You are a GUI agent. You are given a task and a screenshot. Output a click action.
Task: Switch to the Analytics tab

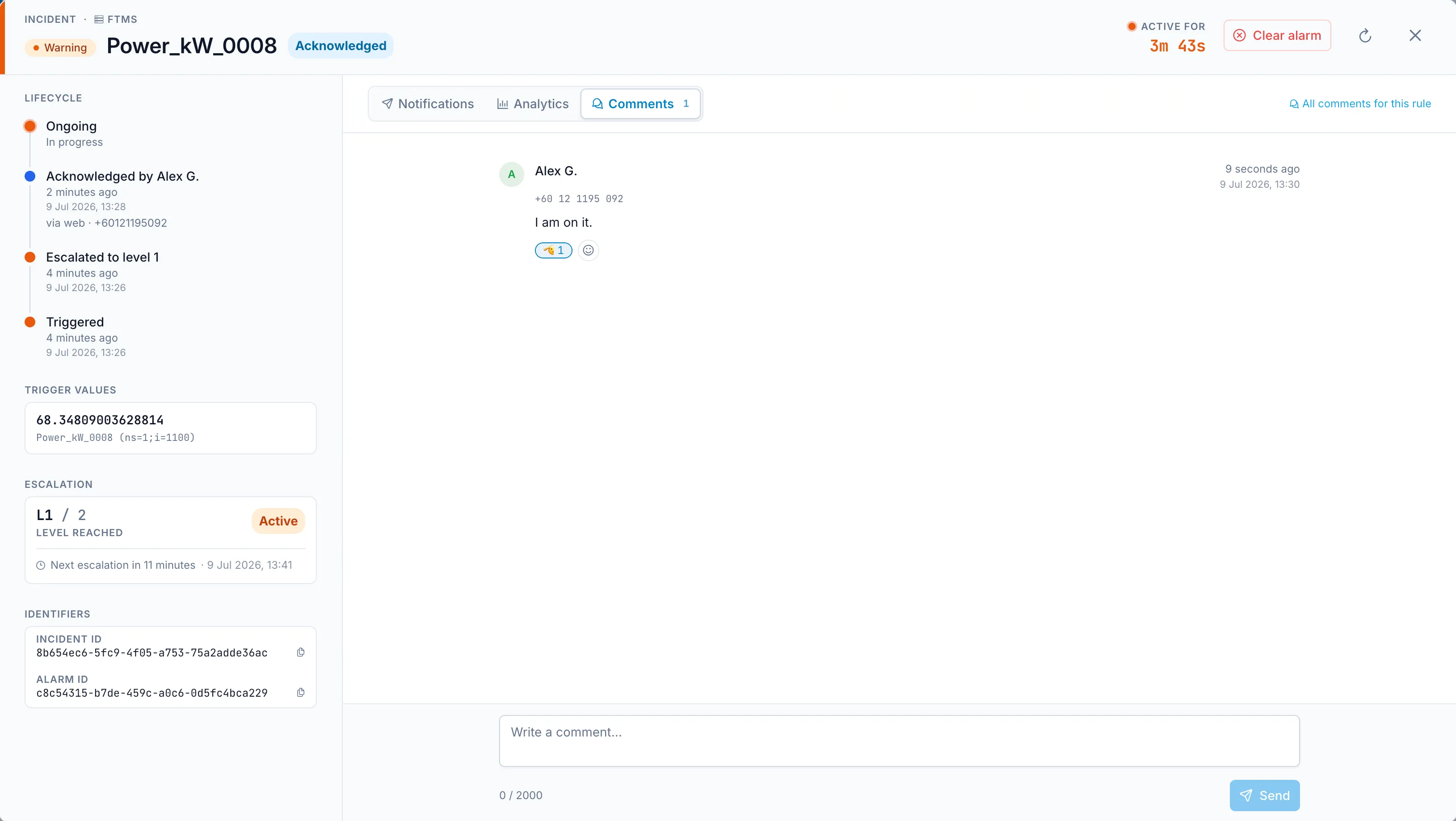coord(532,103)
